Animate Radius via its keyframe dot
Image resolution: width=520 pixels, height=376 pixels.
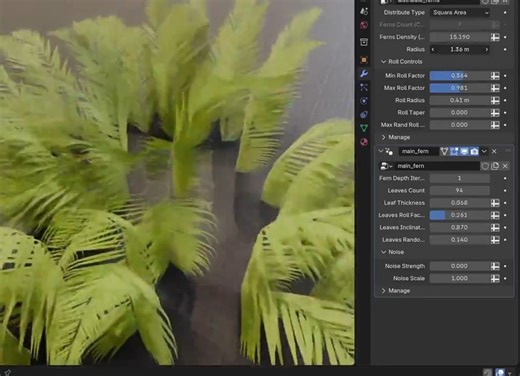[x=505, y=50]
